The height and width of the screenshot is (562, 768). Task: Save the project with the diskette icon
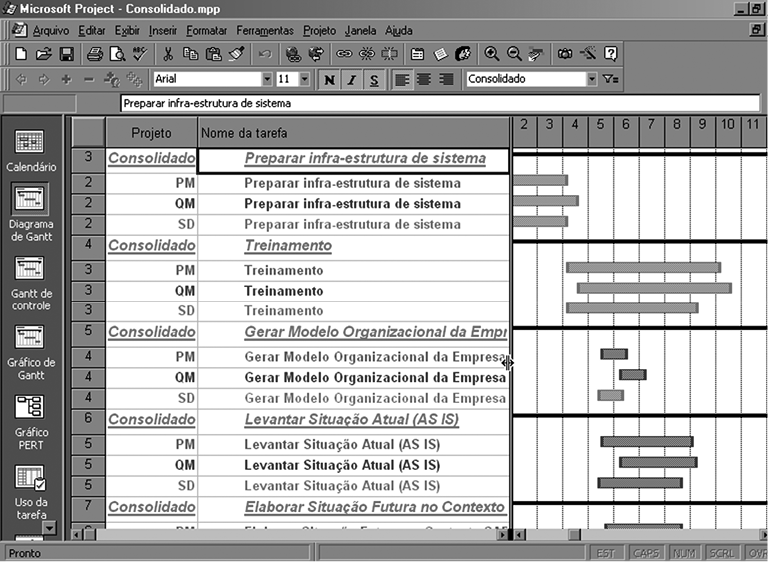tap(67, 54)
